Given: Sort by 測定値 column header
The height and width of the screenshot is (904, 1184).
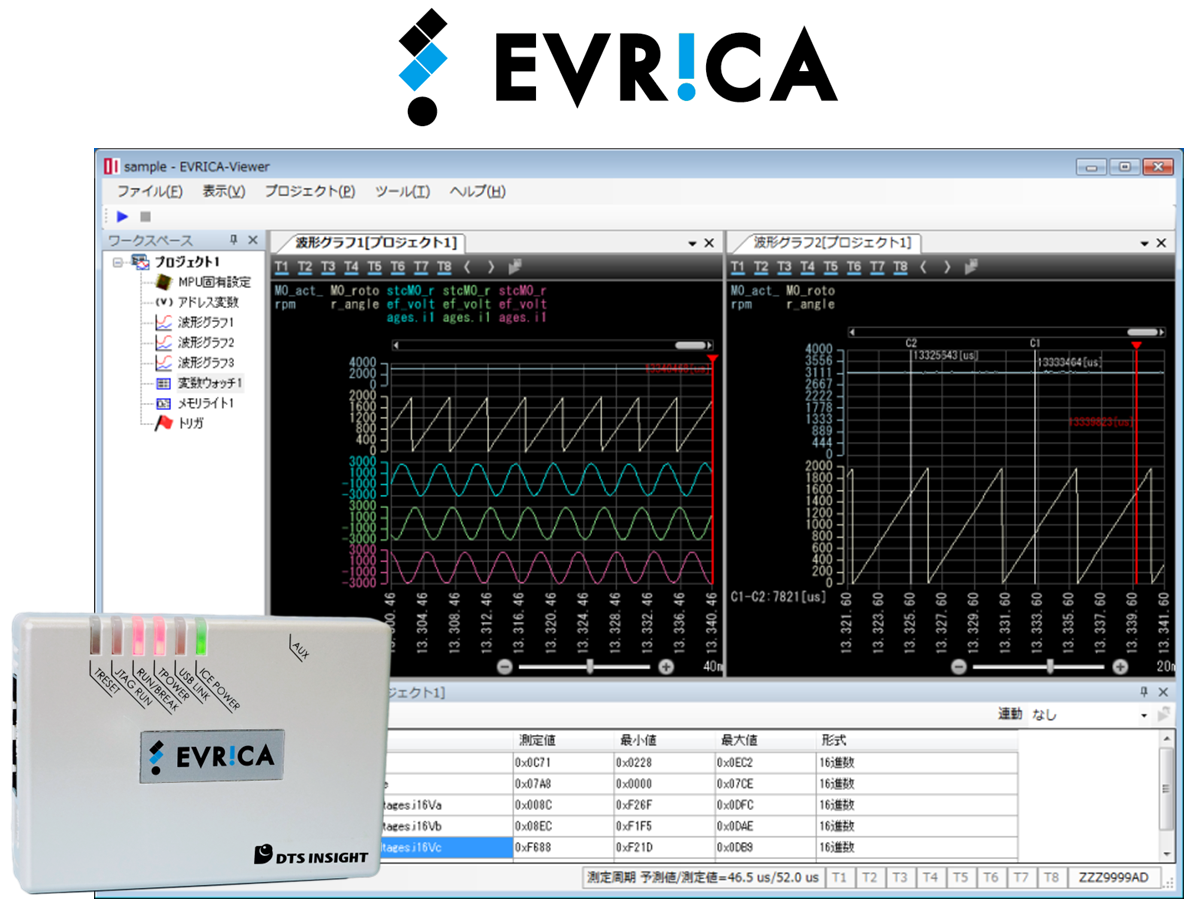Looking at the screenshot, I should 563,740.
